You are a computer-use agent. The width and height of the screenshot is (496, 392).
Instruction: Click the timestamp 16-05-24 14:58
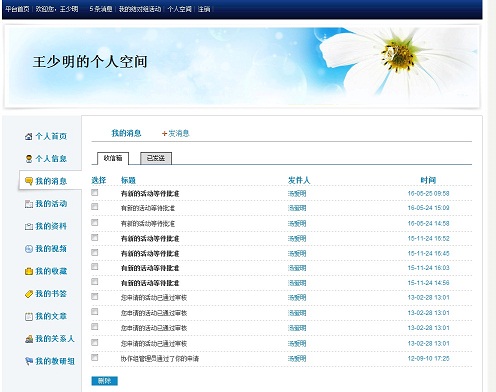click(428, 223)
